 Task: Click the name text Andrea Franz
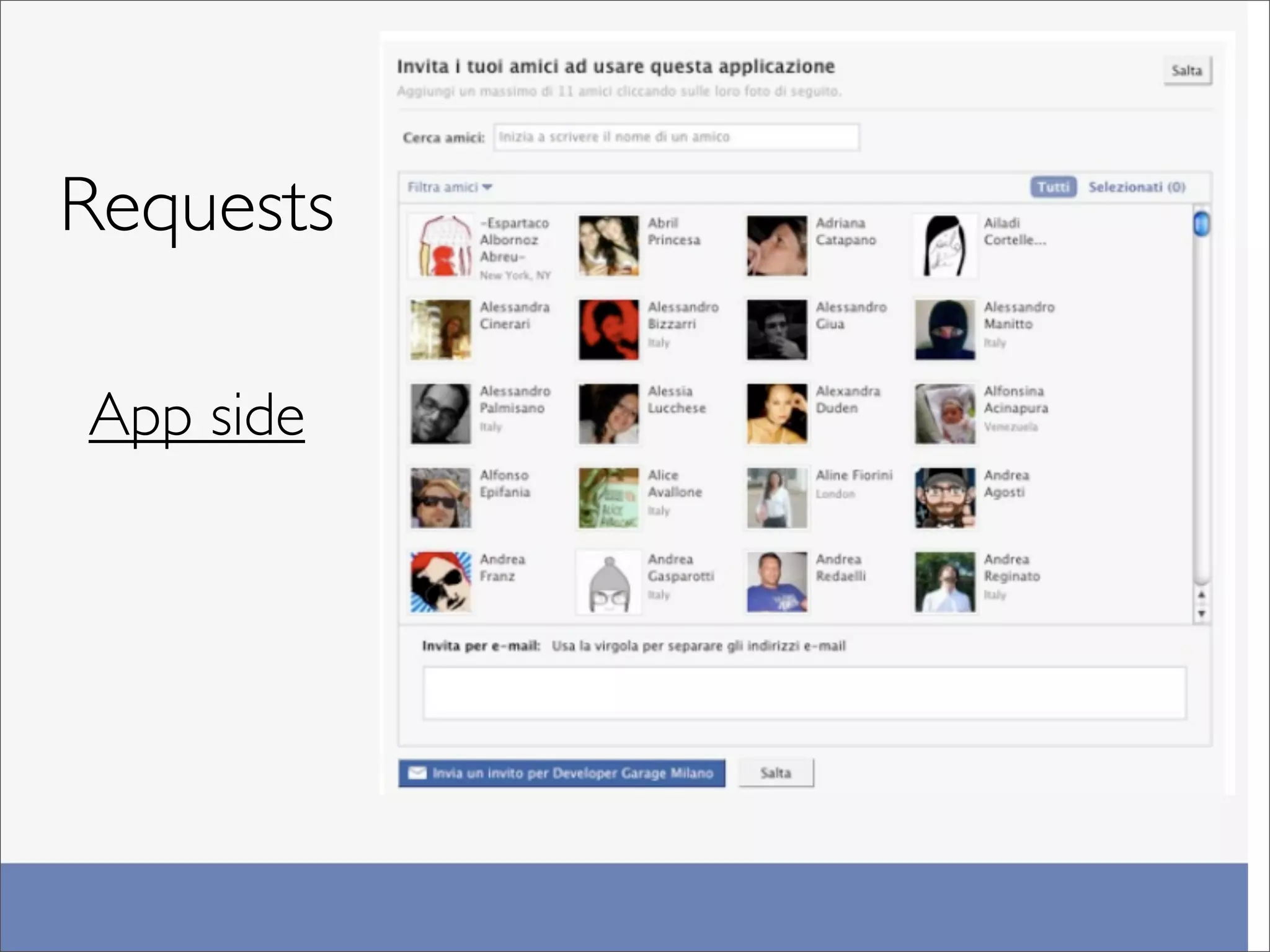[502, 568]
